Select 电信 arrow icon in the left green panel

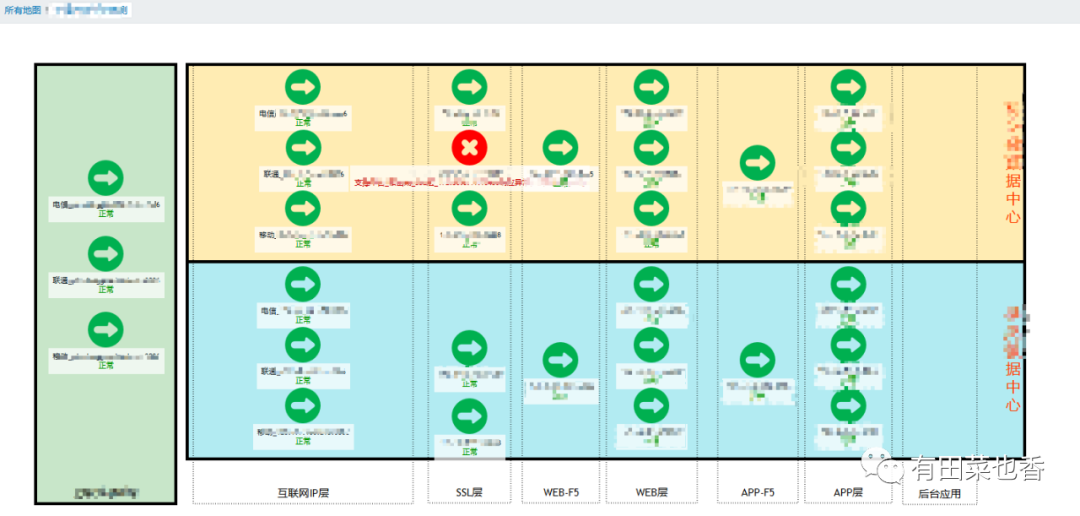pos(105,177)
